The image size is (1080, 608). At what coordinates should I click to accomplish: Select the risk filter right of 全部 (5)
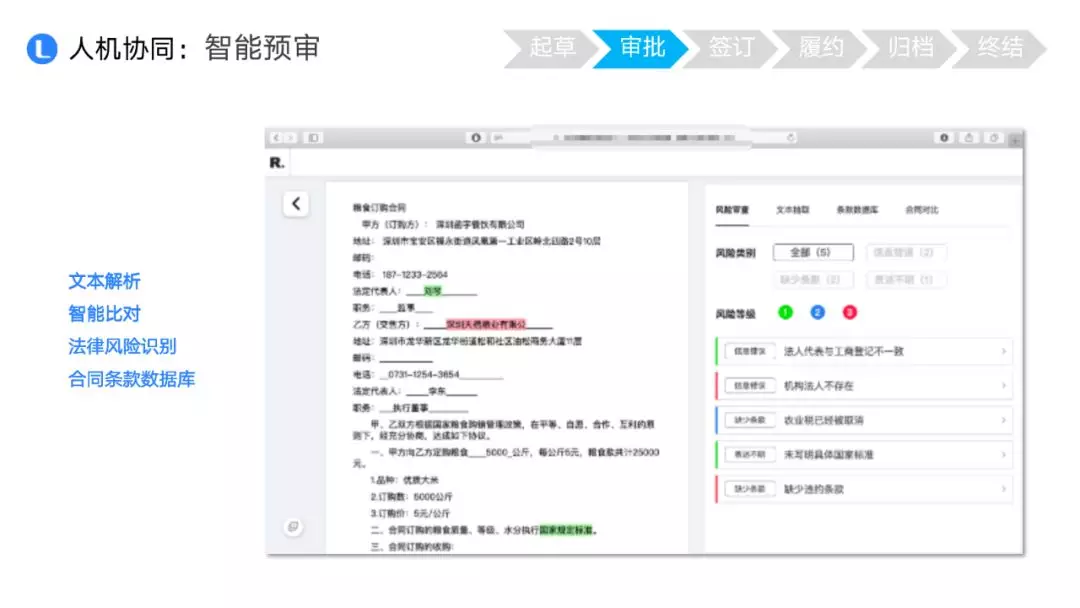[x=906, y=253]
